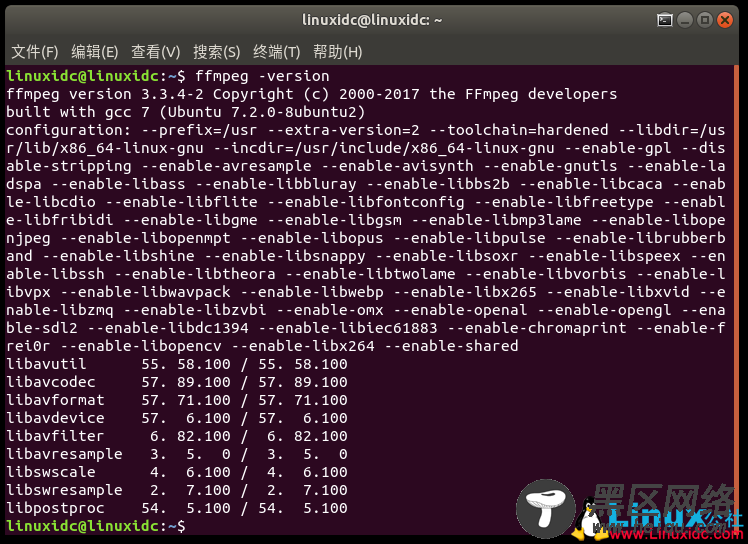Open the 编辑(E) menu
Screen dimensions: 748x544
(94, 52)
